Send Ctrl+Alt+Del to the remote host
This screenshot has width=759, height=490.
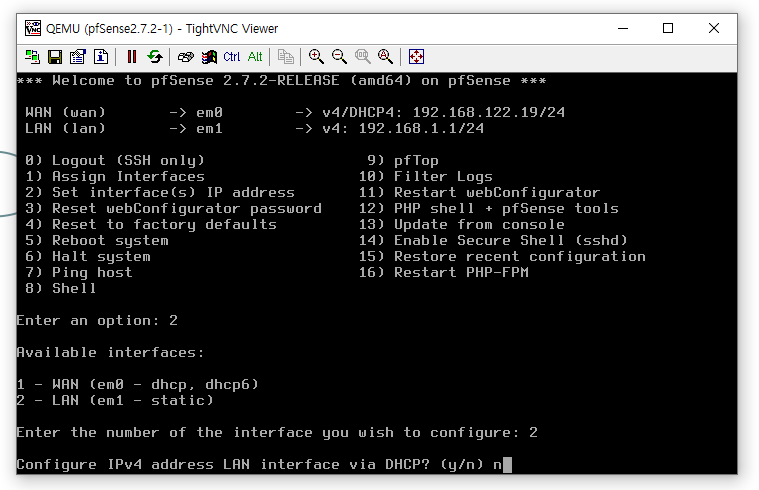click(185, 57)
